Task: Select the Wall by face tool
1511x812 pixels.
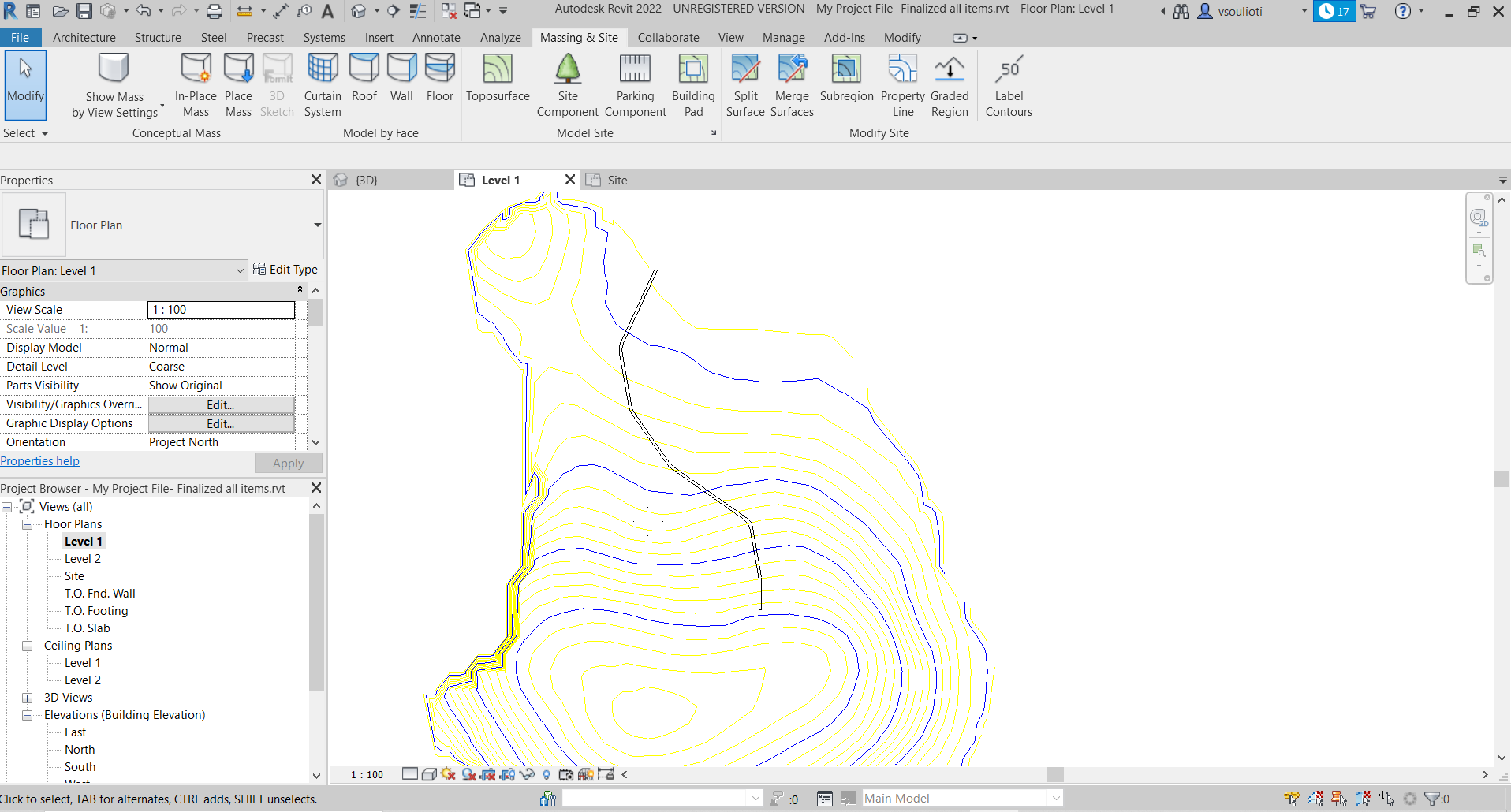Action: pyautogui.click(x=401, y=79)
